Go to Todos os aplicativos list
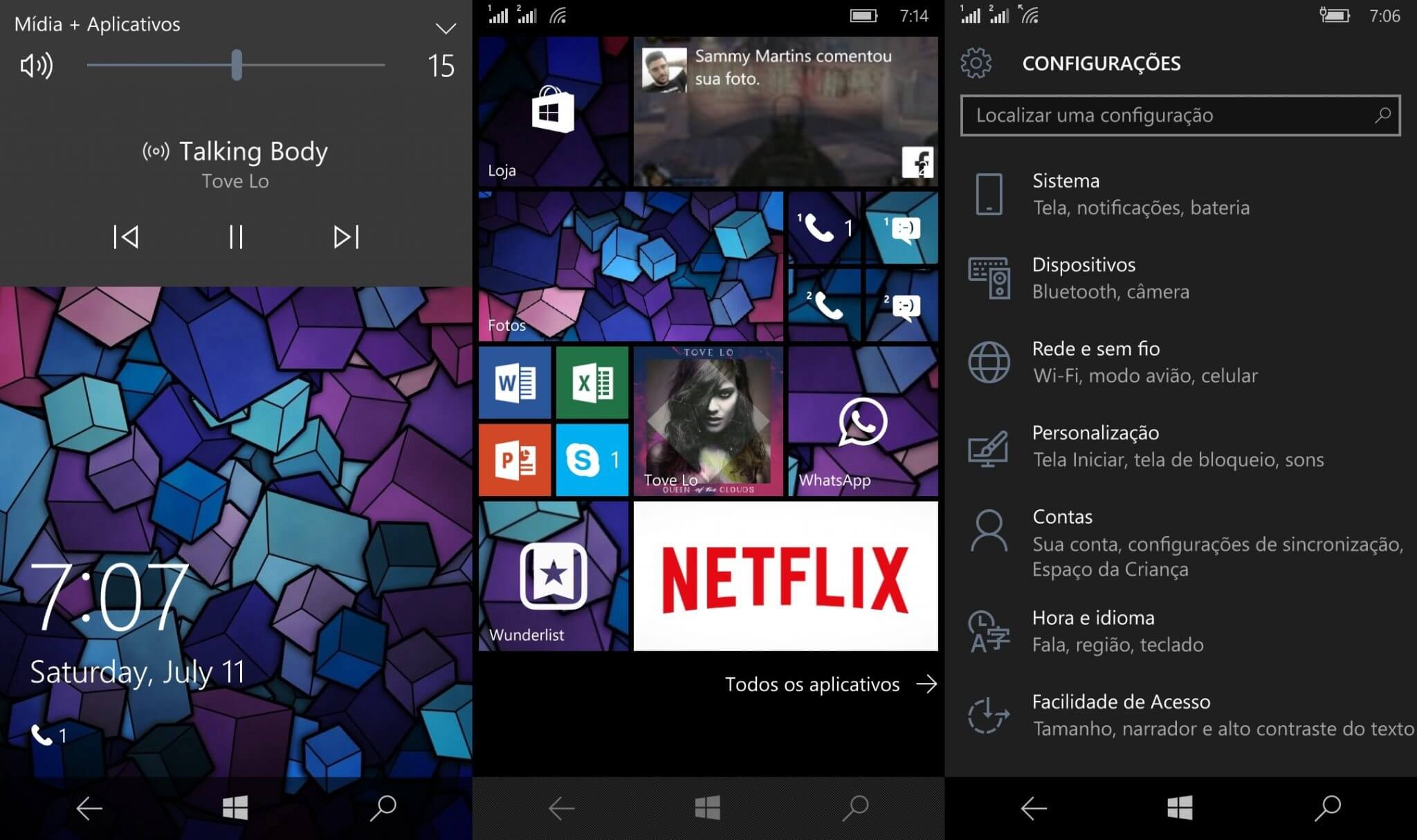 831,684
